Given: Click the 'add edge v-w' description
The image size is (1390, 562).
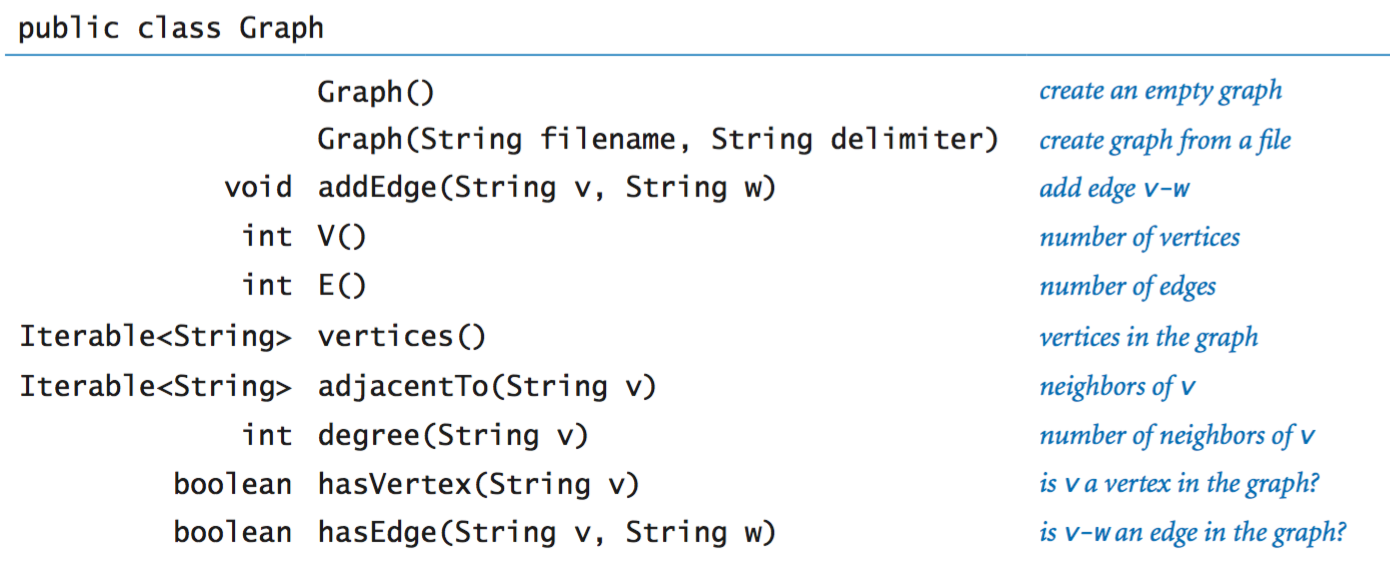Looking at the screenshot, I should pos(1114,189).
